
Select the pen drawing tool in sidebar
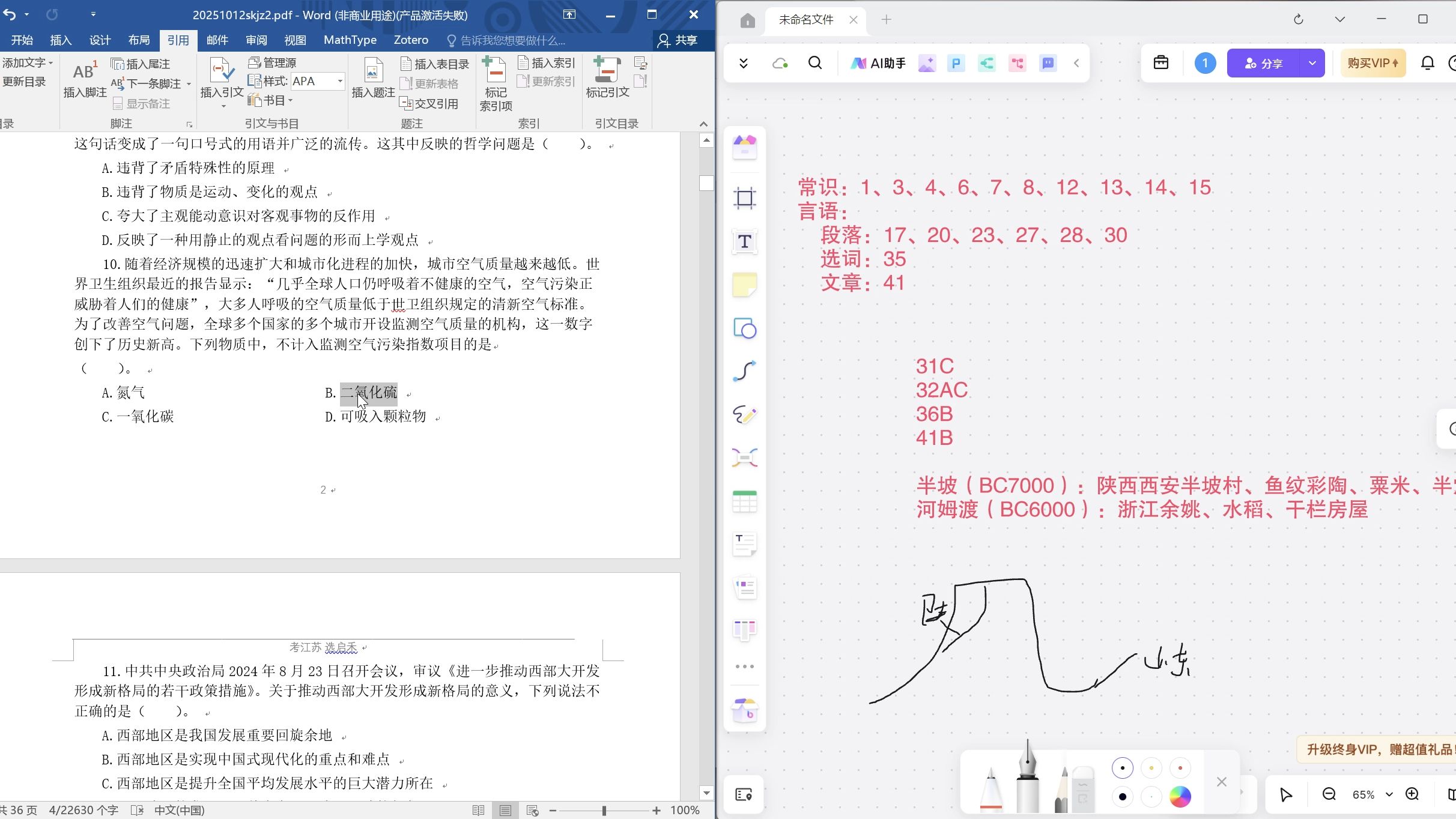[745, 414]
